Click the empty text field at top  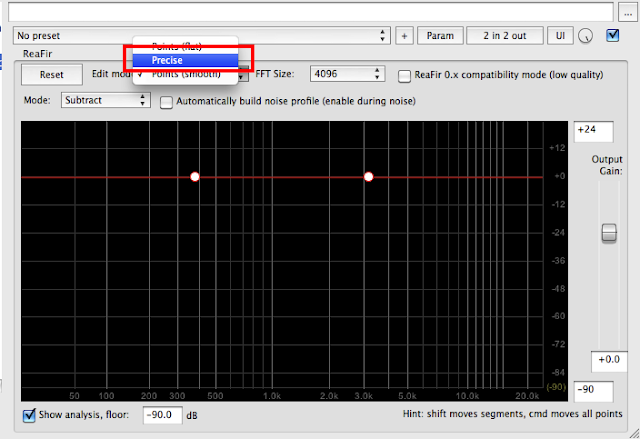[x=311, y=12]
